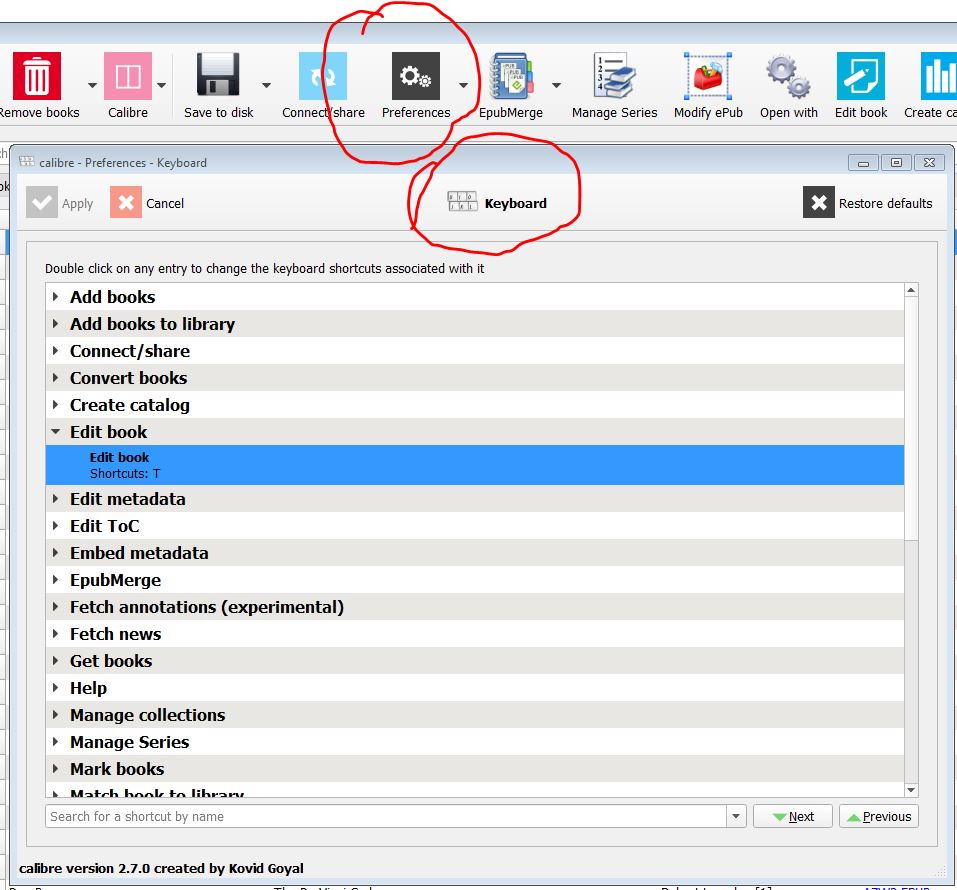Select the Embed metadata group label
957x890 pixels.
[139, 552]
